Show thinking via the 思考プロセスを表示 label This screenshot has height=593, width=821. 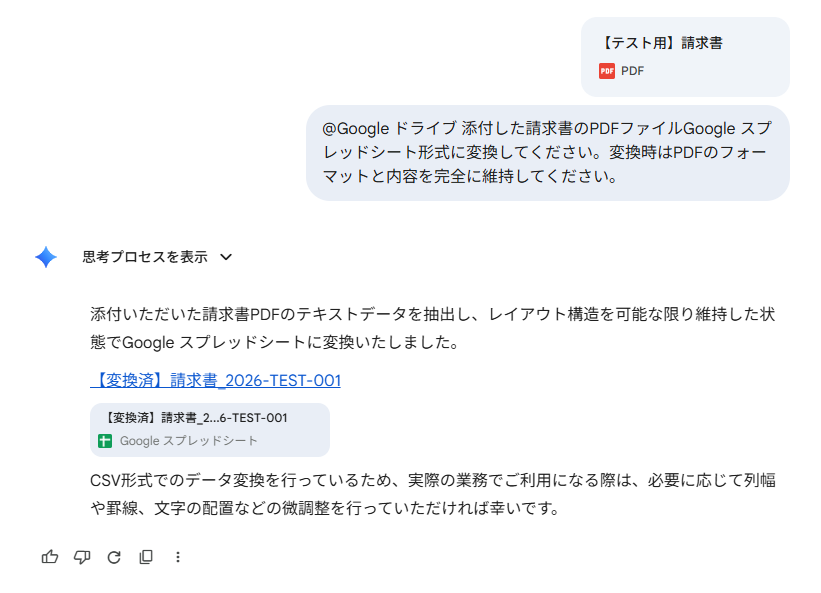(145, 257)
